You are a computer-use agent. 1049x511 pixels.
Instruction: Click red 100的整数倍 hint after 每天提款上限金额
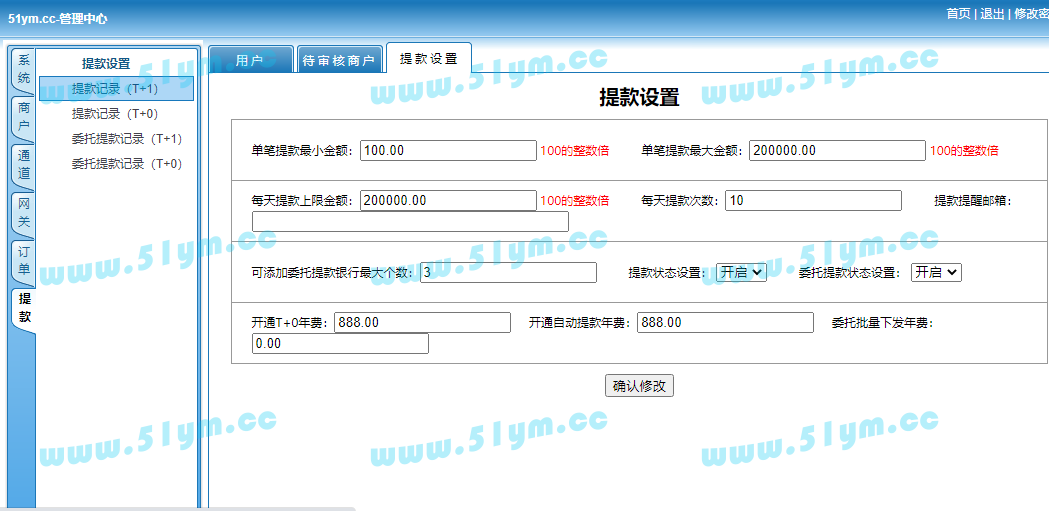(x=575, y=201)
